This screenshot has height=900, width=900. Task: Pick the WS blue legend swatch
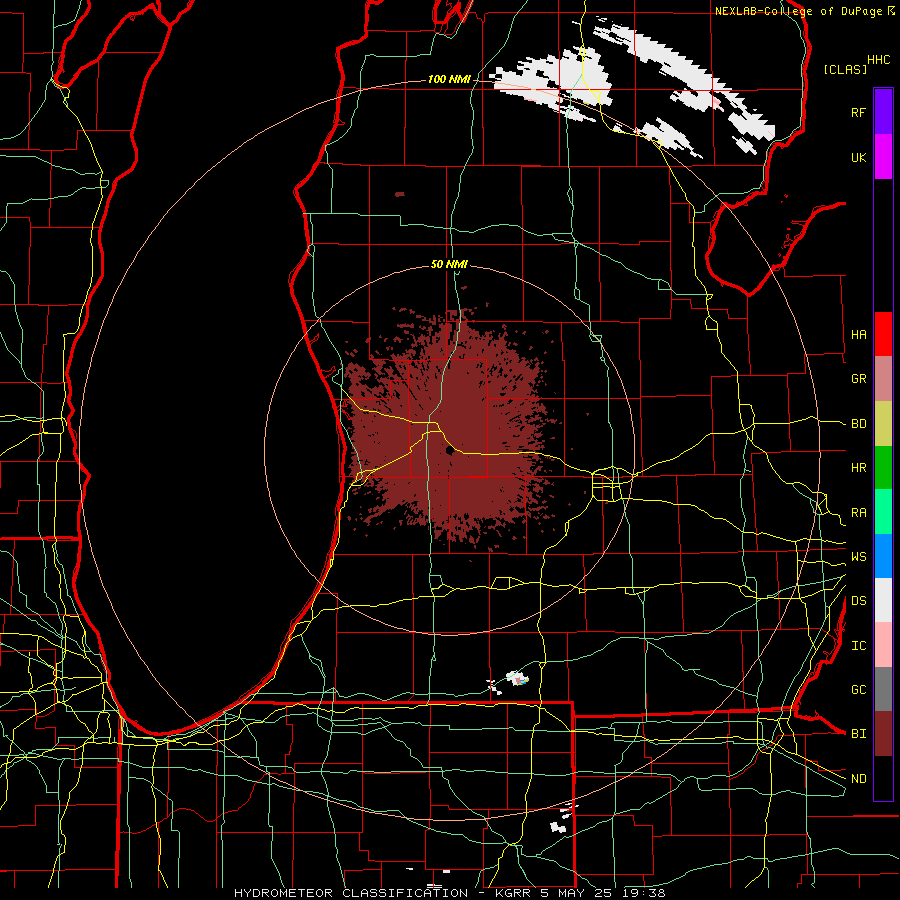click(x=883, y=556)
